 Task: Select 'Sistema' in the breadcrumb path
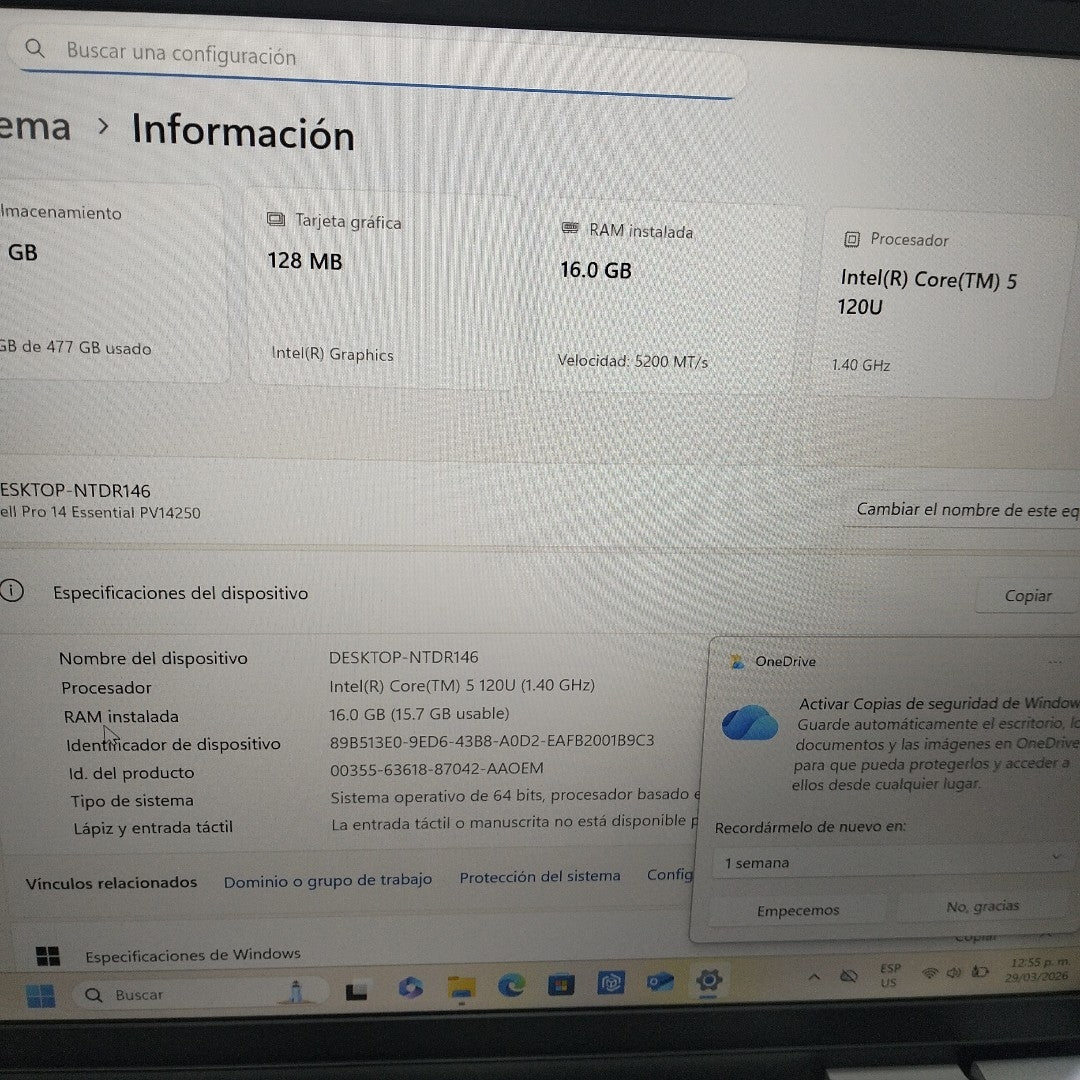point(35,128)
